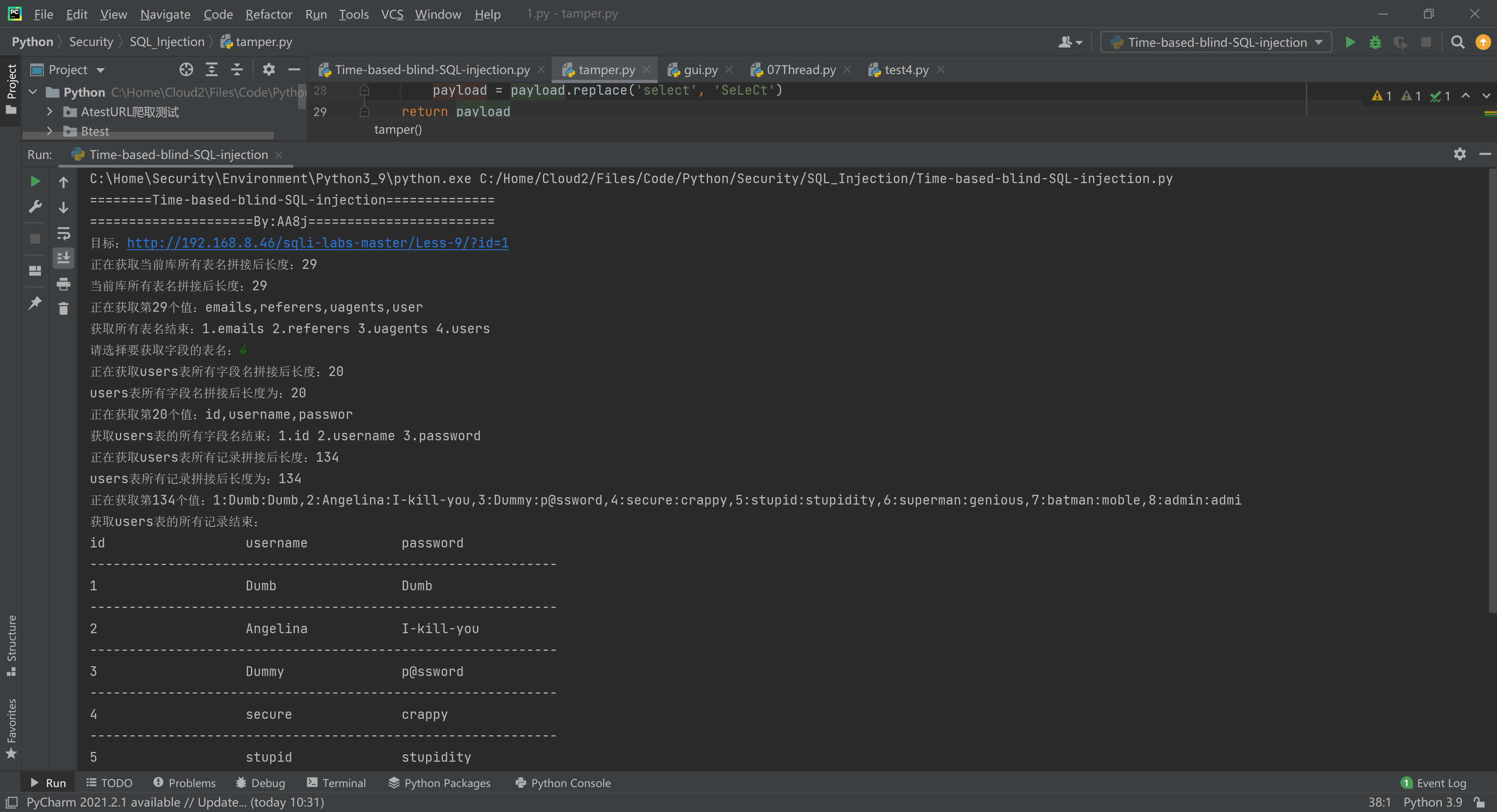Toggle scroll to end in the run console
Image resolution: width=1497 pixels, height=812 pixels.
(x=63, y=257)
